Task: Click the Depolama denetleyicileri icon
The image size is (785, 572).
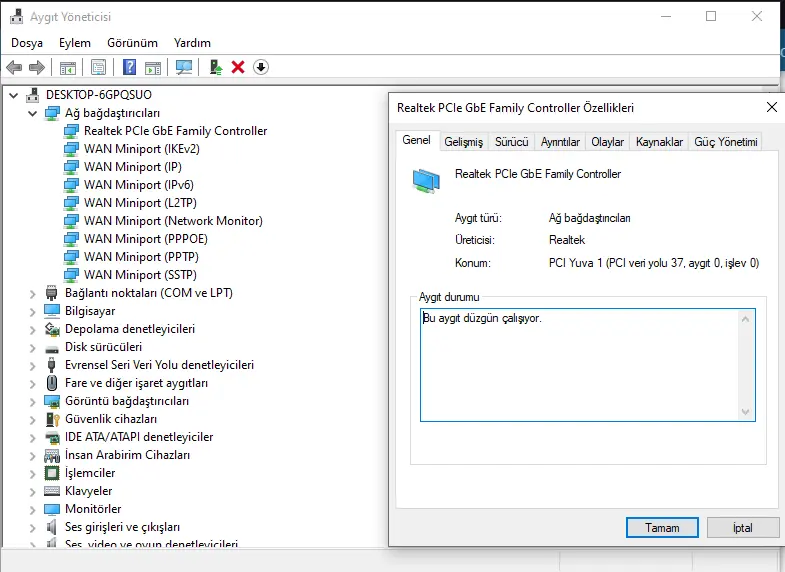Action: (x=52, y=329)
